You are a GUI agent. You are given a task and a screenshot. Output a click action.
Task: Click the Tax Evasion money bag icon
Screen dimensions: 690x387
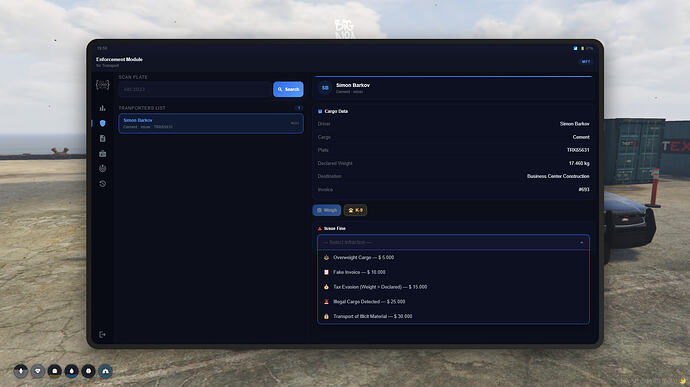point(326,287)
